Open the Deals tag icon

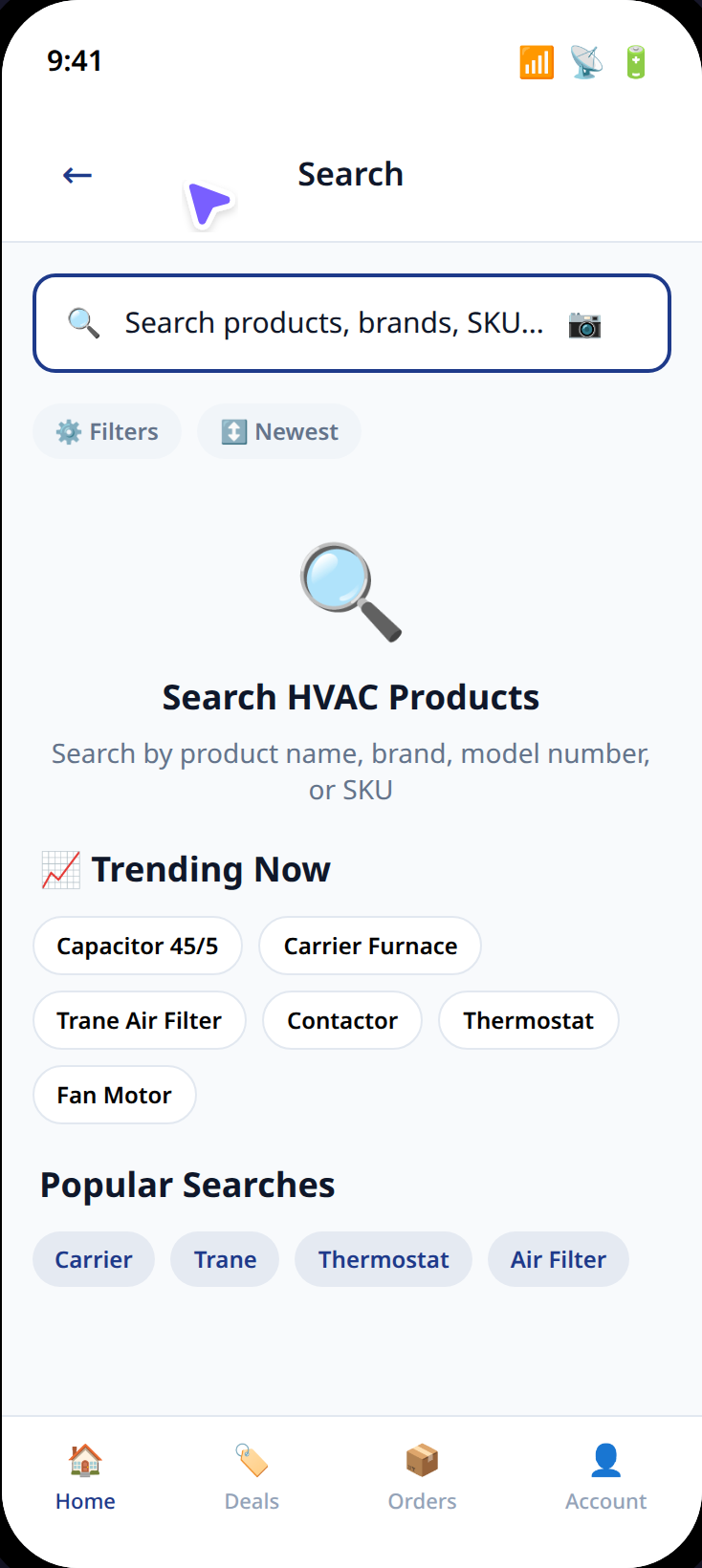tap(251, 1460)
